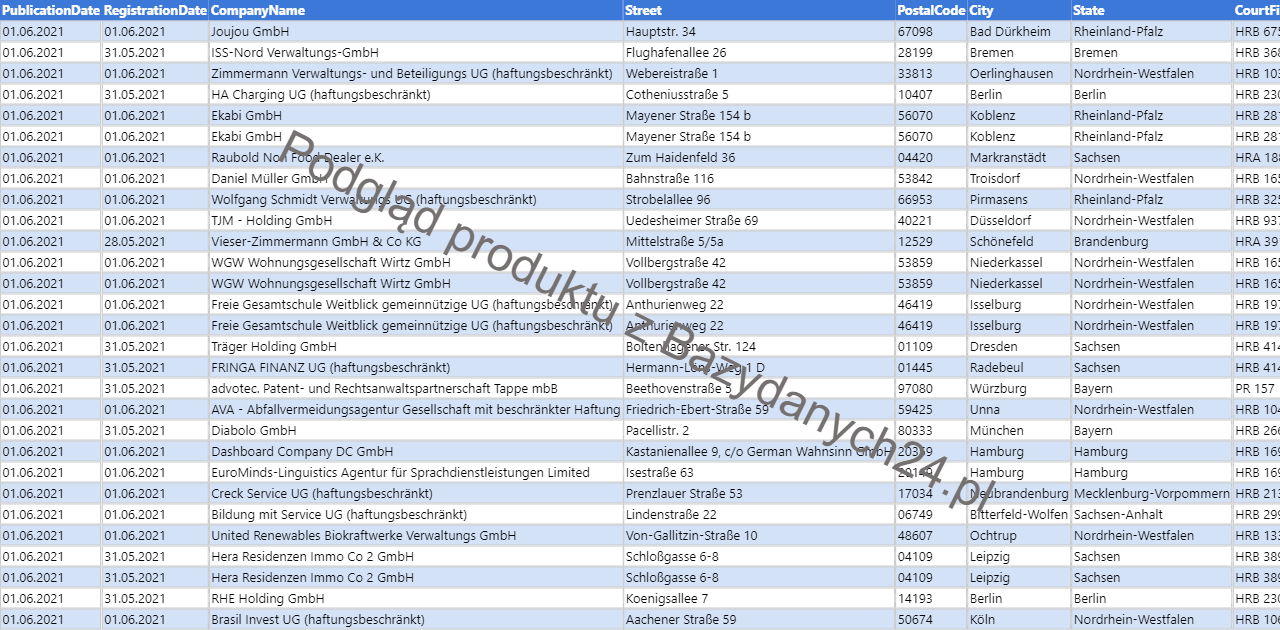The width and height of the screenshot is (1280, 630).
Task: Select the postal code 33813
Action: point(931,74)
